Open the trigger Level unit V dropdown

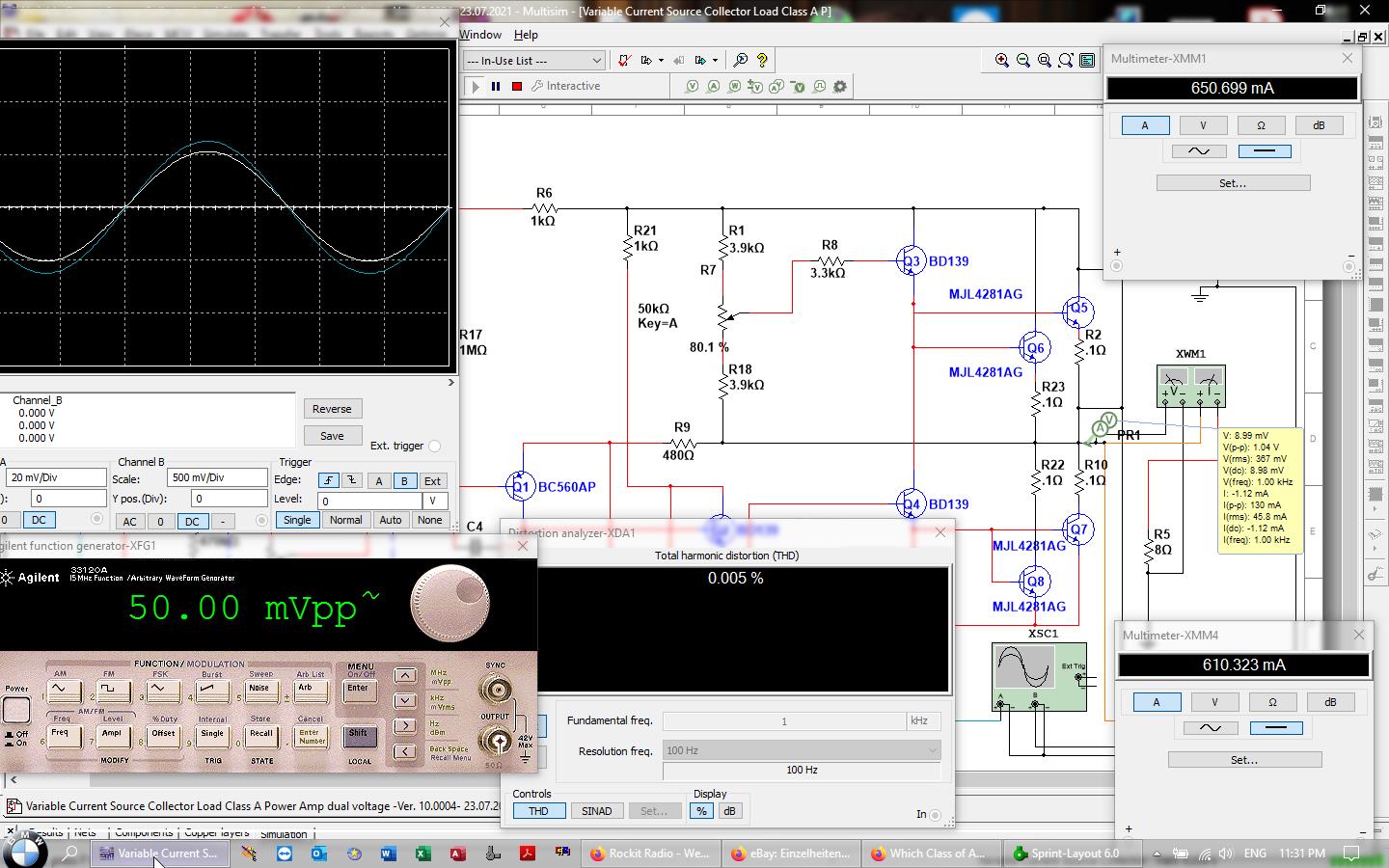(x=433, y=501)
